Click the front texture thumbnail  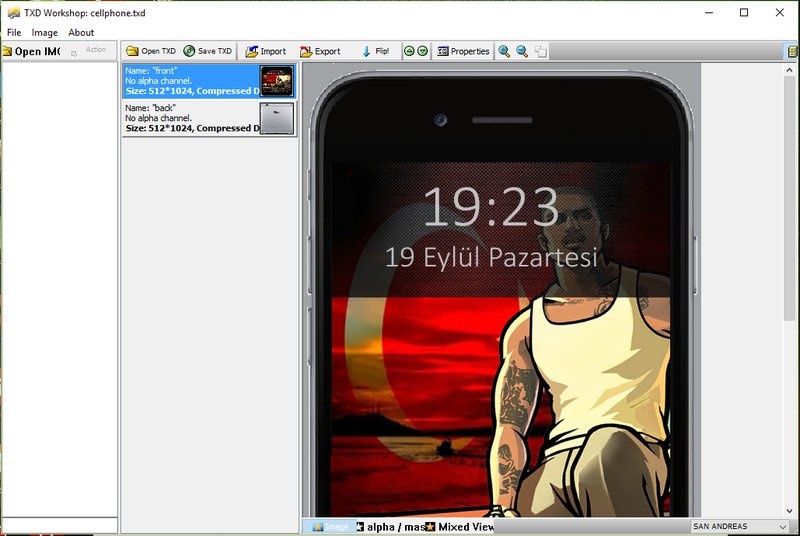(277, 81)
